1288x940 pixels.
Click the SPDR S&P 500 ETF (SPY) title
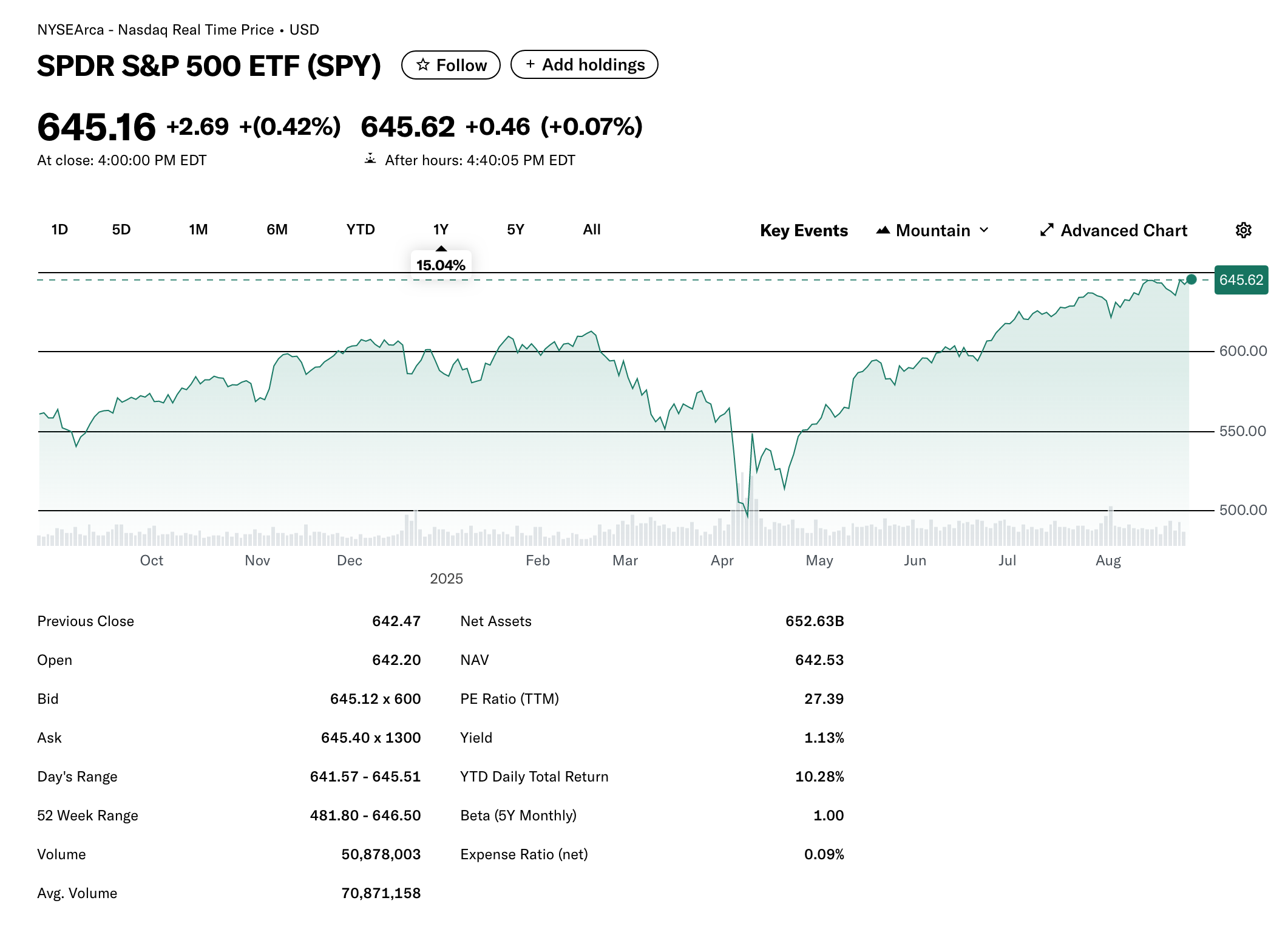pyautogui.click(x=209, y=66)
